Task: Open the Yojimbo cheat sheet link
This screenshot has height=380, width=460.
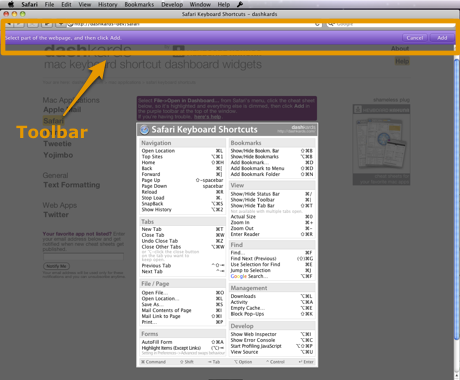Action: point(58,155)
